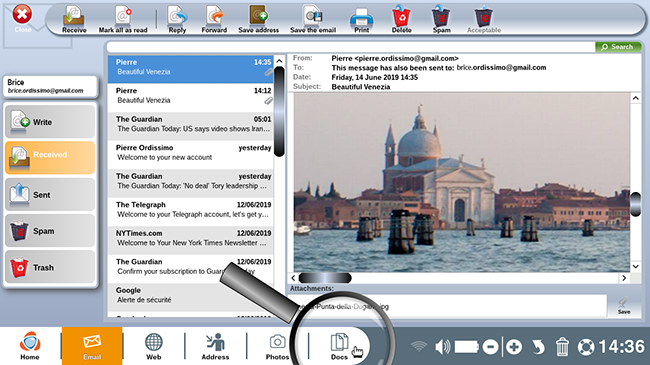This screenshot has height=365, width=650.
Task: Click the message horizontal scrollbar thumb
Action: click(x=325, y=278)
